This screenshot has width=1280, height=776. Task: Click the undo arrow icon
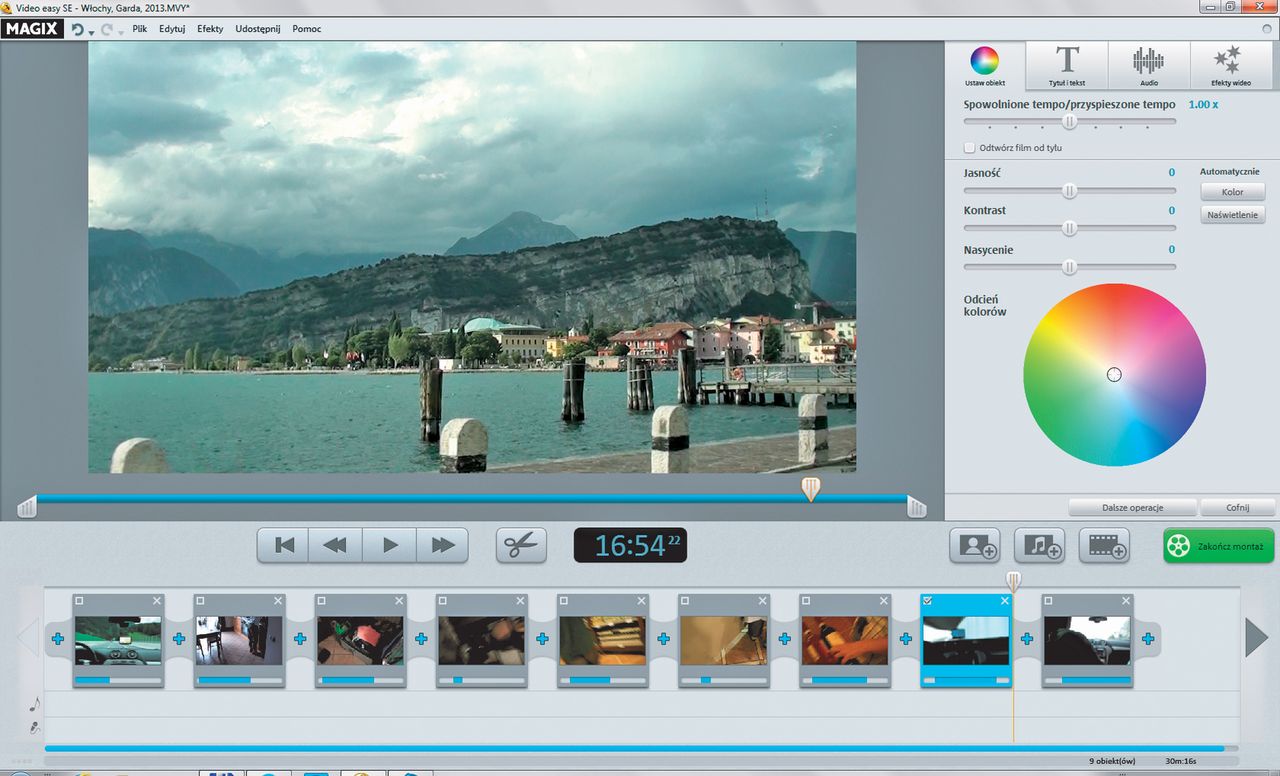(x=77, y=29)
